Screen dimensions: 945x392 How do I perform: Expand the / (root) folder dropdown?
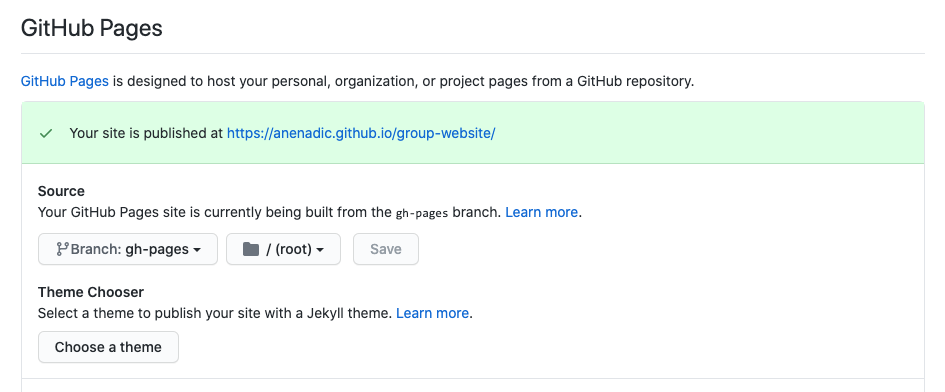(283, 249)
